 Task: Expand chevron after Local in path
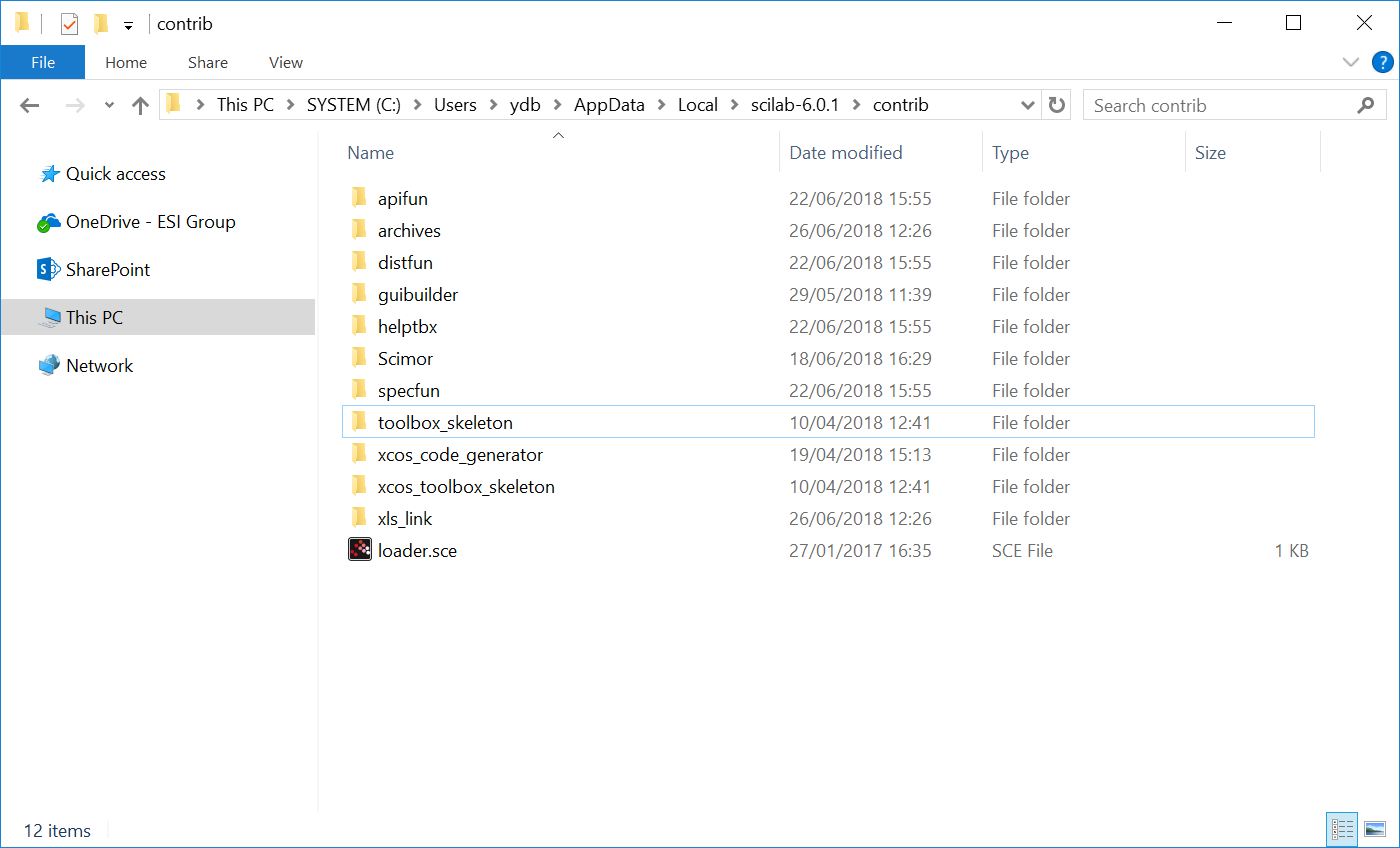tap(734, 105)
